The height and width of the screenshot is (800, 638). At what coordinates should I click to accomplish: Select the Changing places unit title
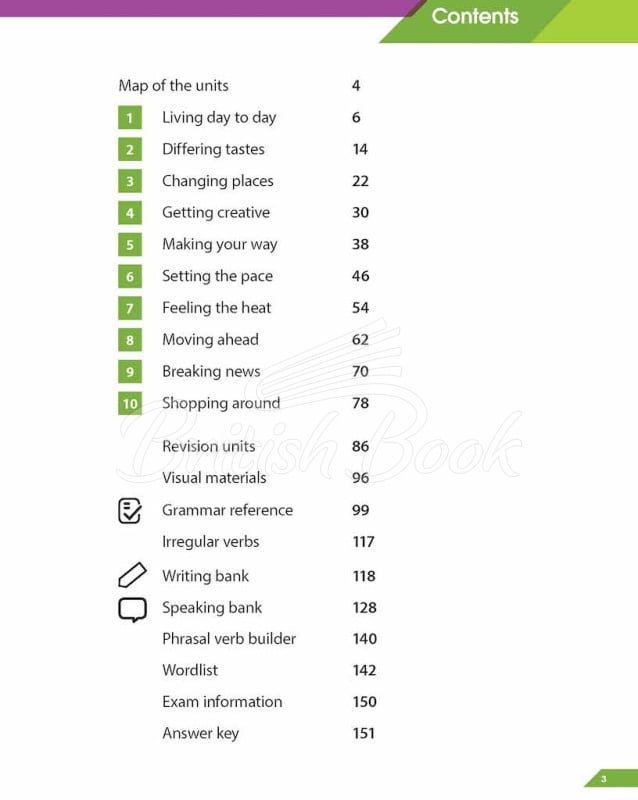(217, 181)
